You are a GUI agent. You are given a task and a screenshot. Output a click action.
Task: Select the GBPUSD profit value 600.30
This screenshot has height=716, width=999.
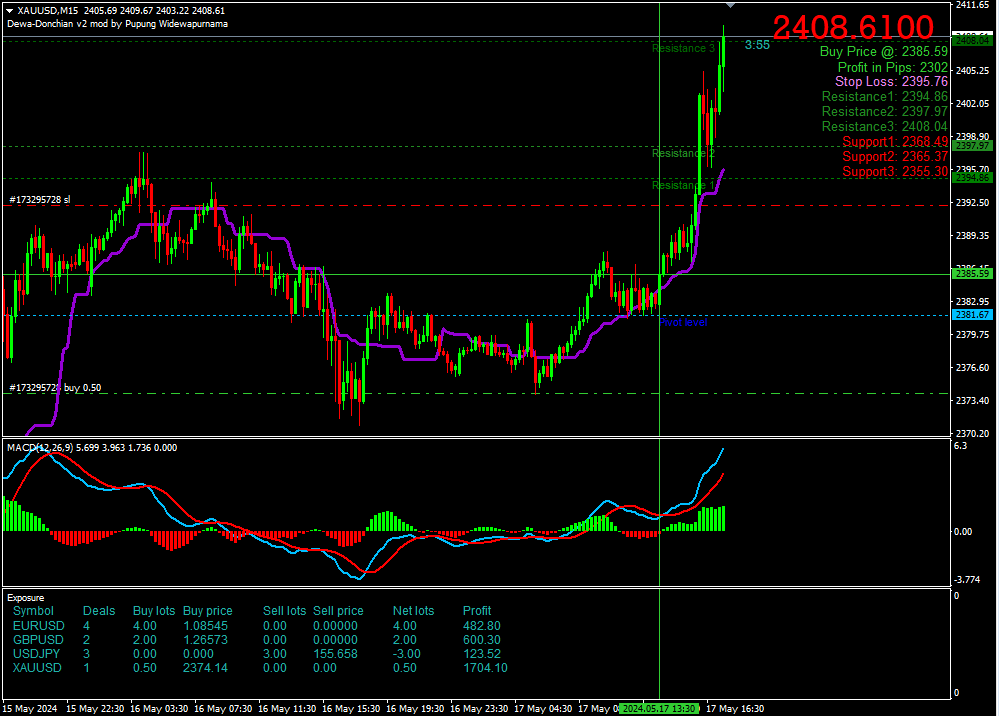click(x=482, y=640)
